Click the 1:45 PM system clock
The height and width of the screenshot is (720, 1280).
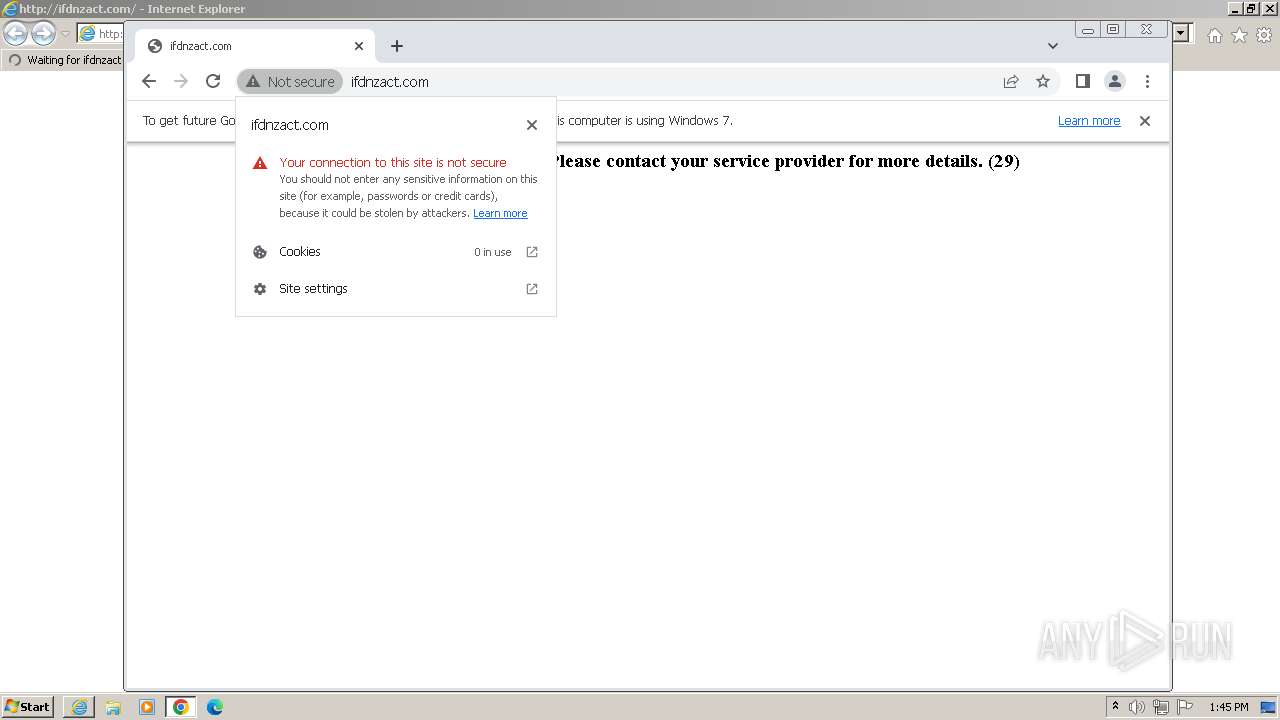1229,707
